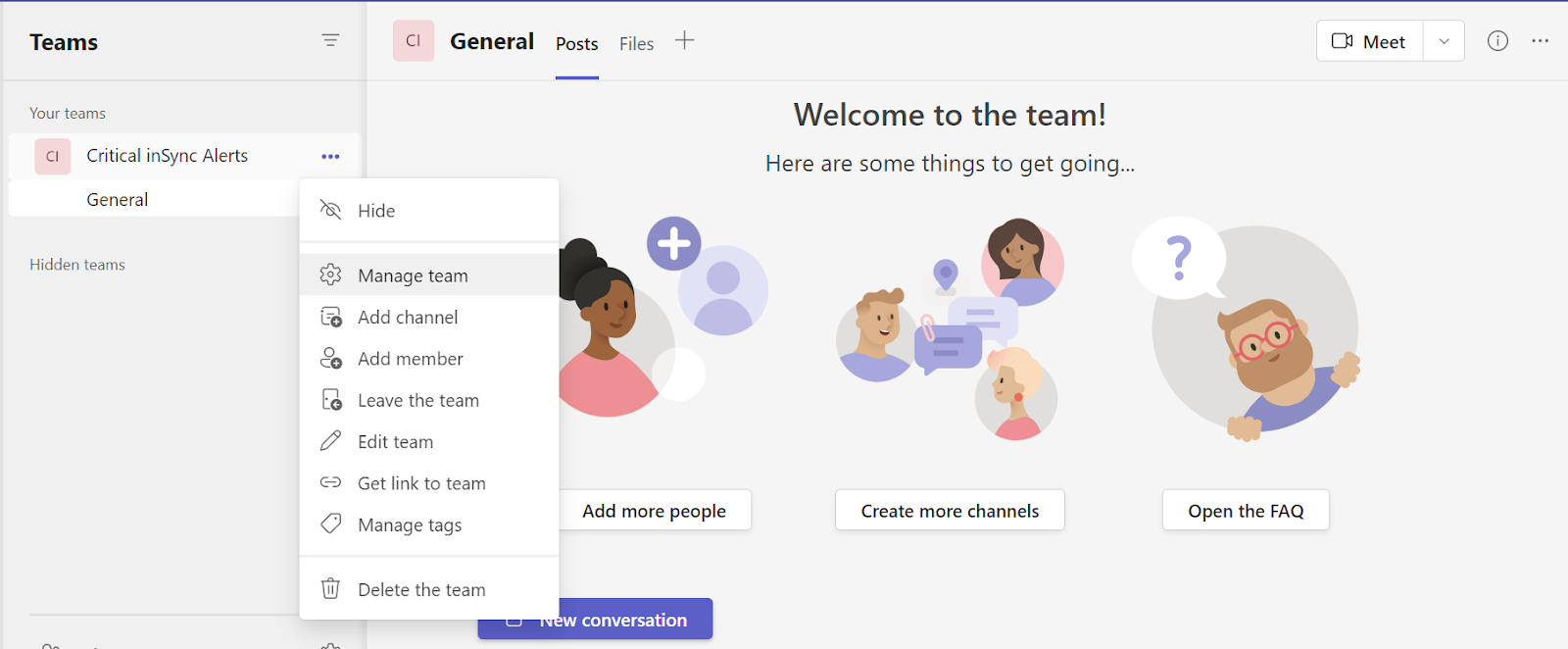The height and width of the screenshot is (649, 1568).
Task: Click the Add channel icon in menu
Action: tap(331, 317)
